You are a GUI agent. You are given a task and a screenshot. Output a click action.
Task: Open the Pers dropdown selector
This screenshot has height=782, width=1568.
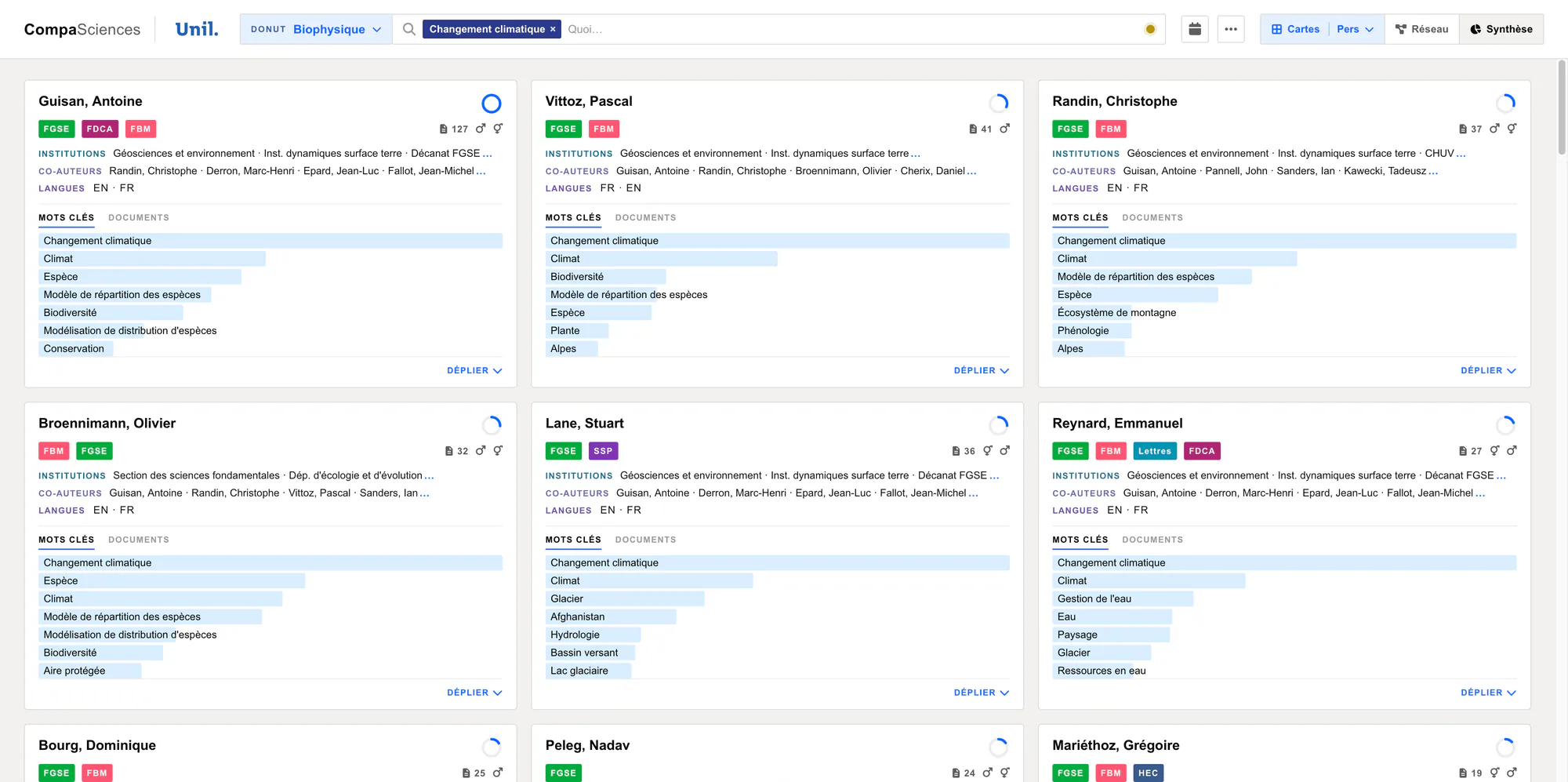pyautogui.click(x=1356, y=29)
